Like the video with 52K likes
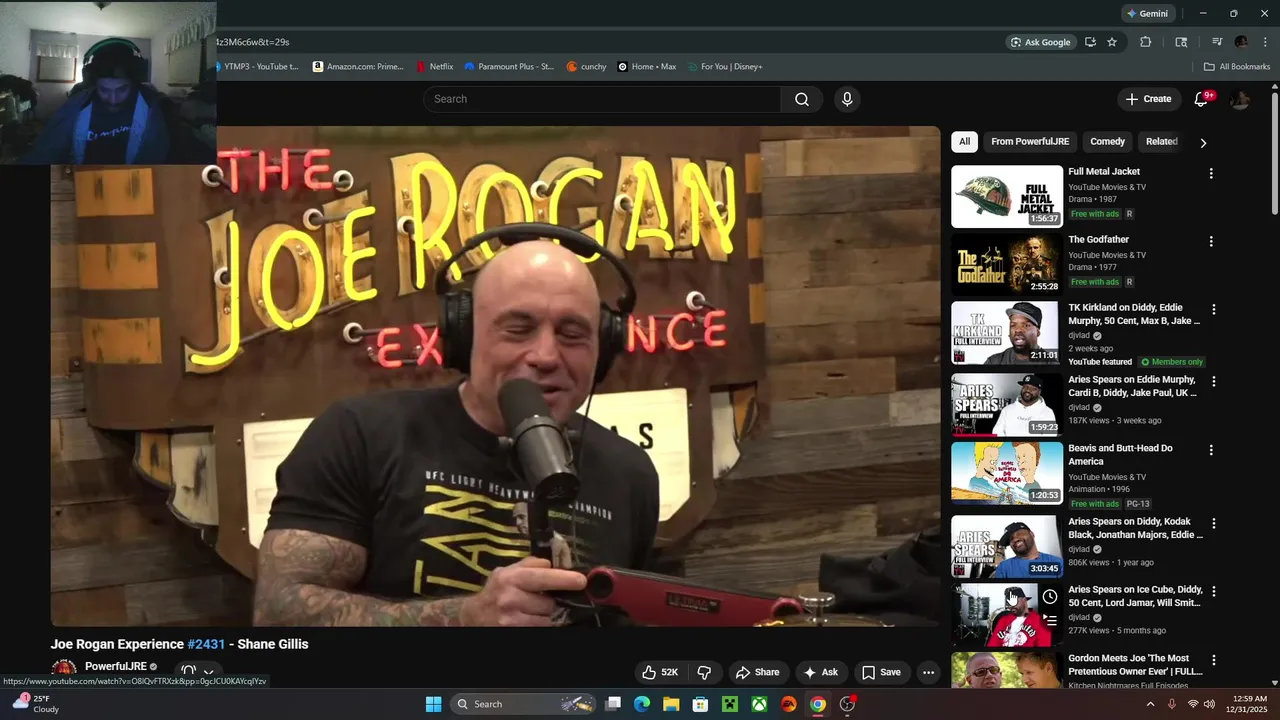 659,672
